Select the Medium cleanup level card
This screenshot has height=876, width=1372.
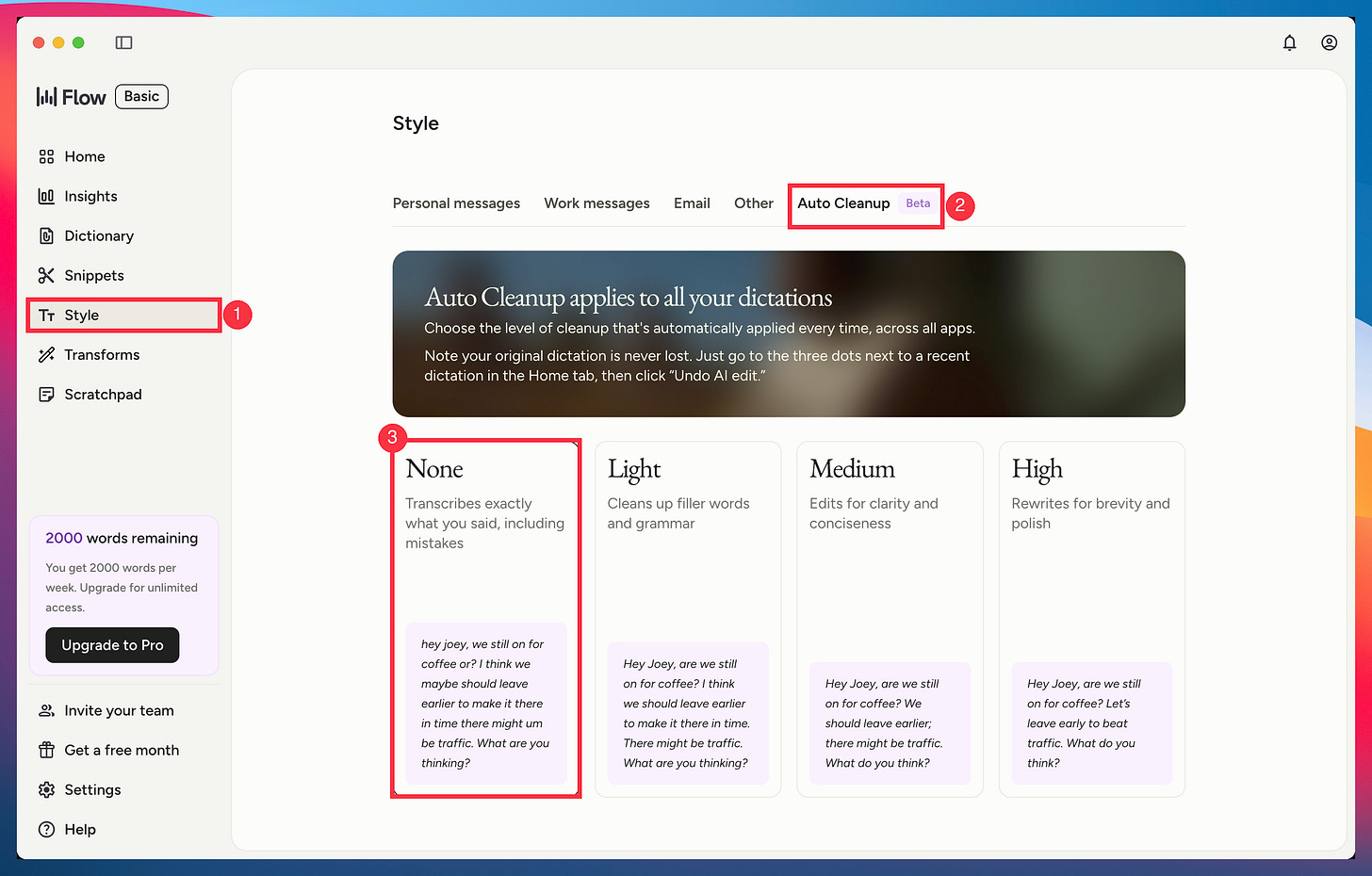(x=890, y=619)
